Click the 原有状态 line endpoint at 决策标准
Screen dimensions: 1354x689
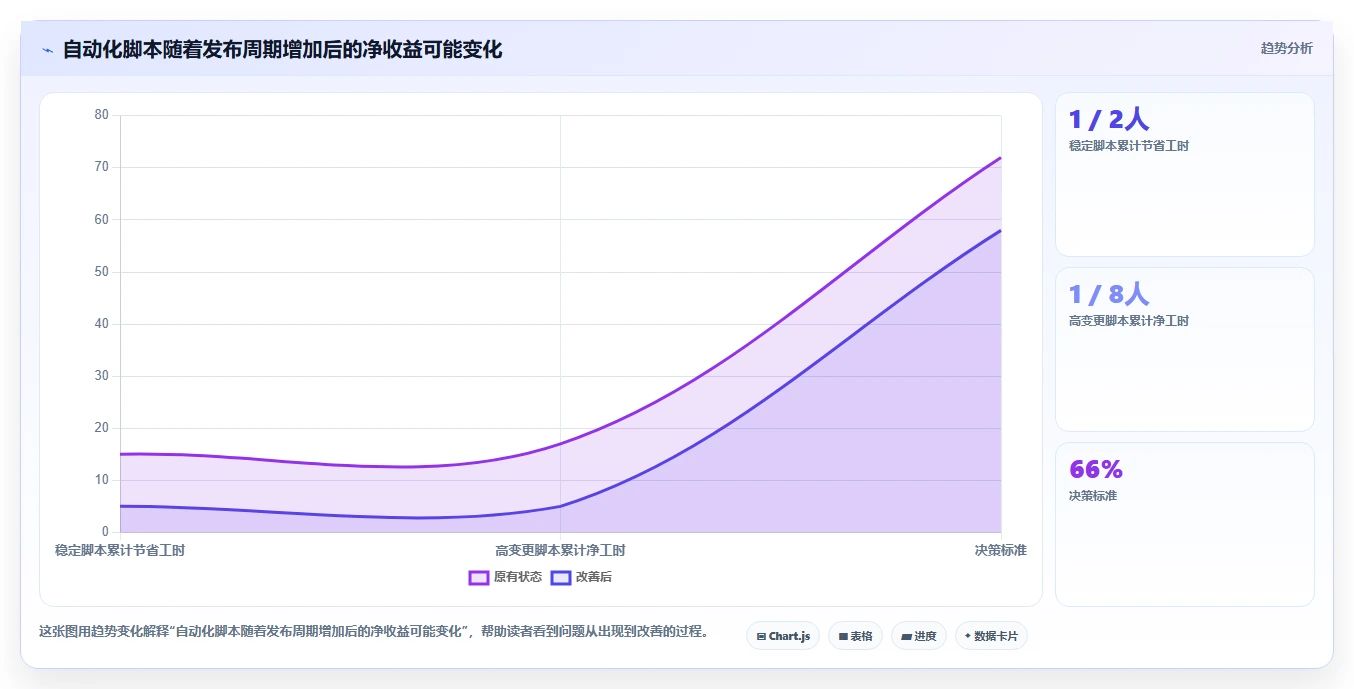click(x=1001, y=157)
